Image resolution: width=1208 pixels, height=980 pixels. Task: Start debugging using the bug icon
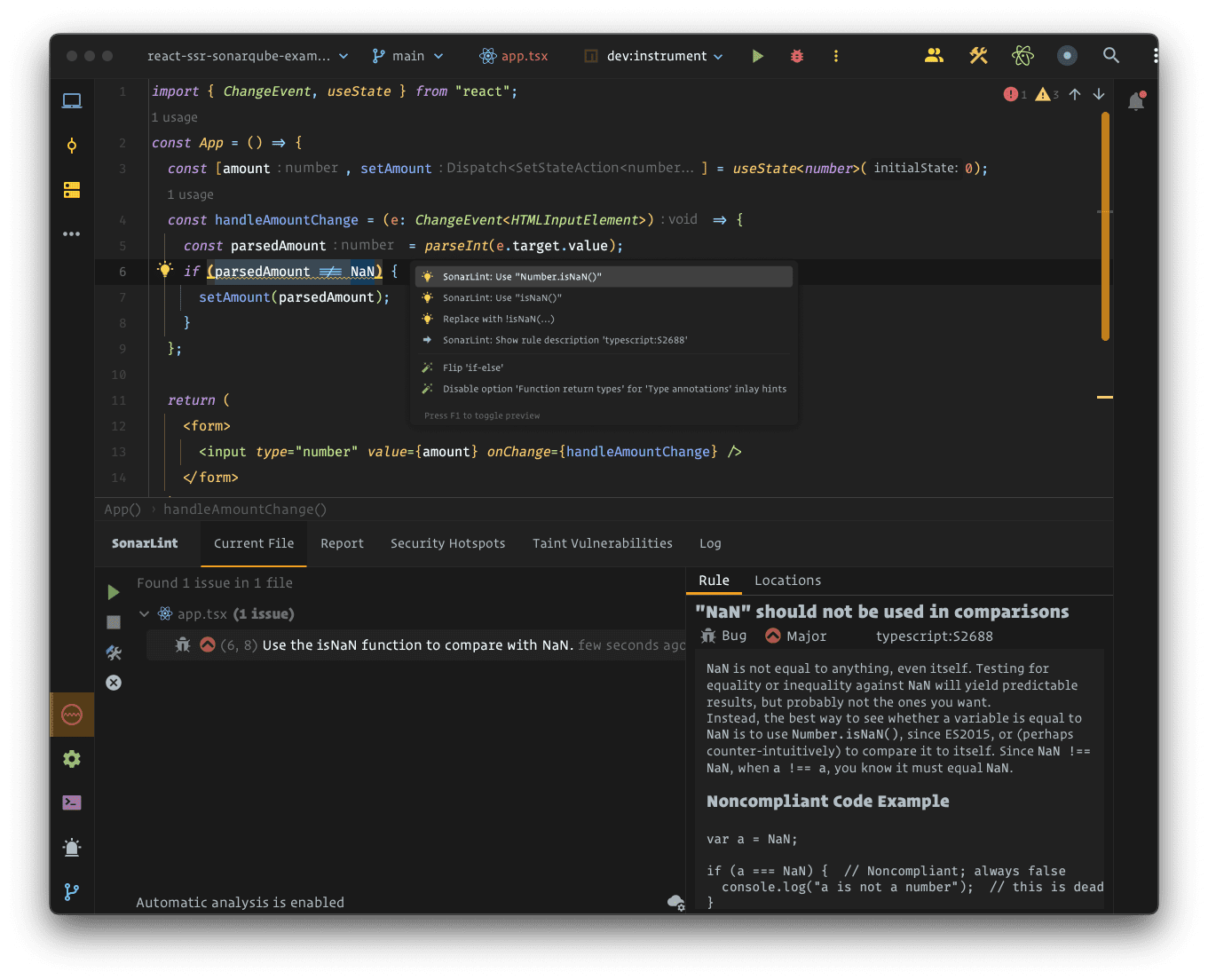[x=796, y=56]
